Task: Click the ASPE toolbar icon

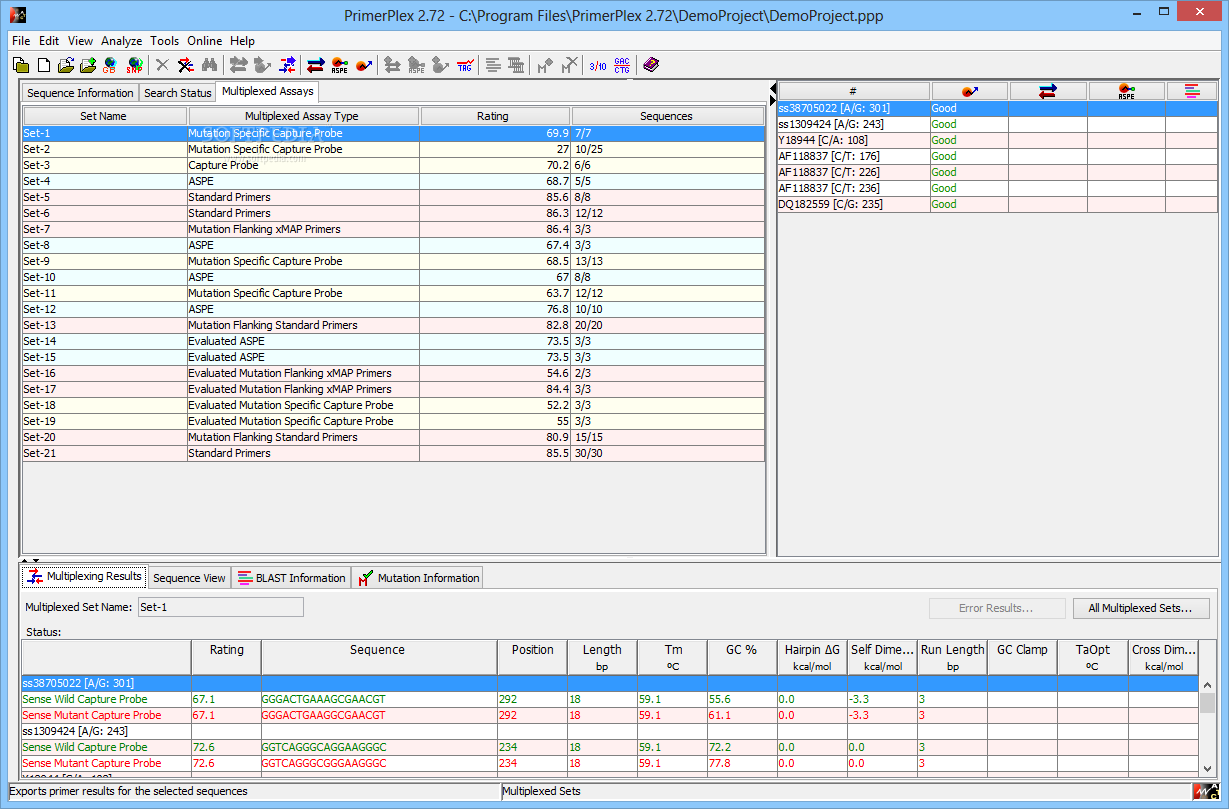Action: [340, 65]
